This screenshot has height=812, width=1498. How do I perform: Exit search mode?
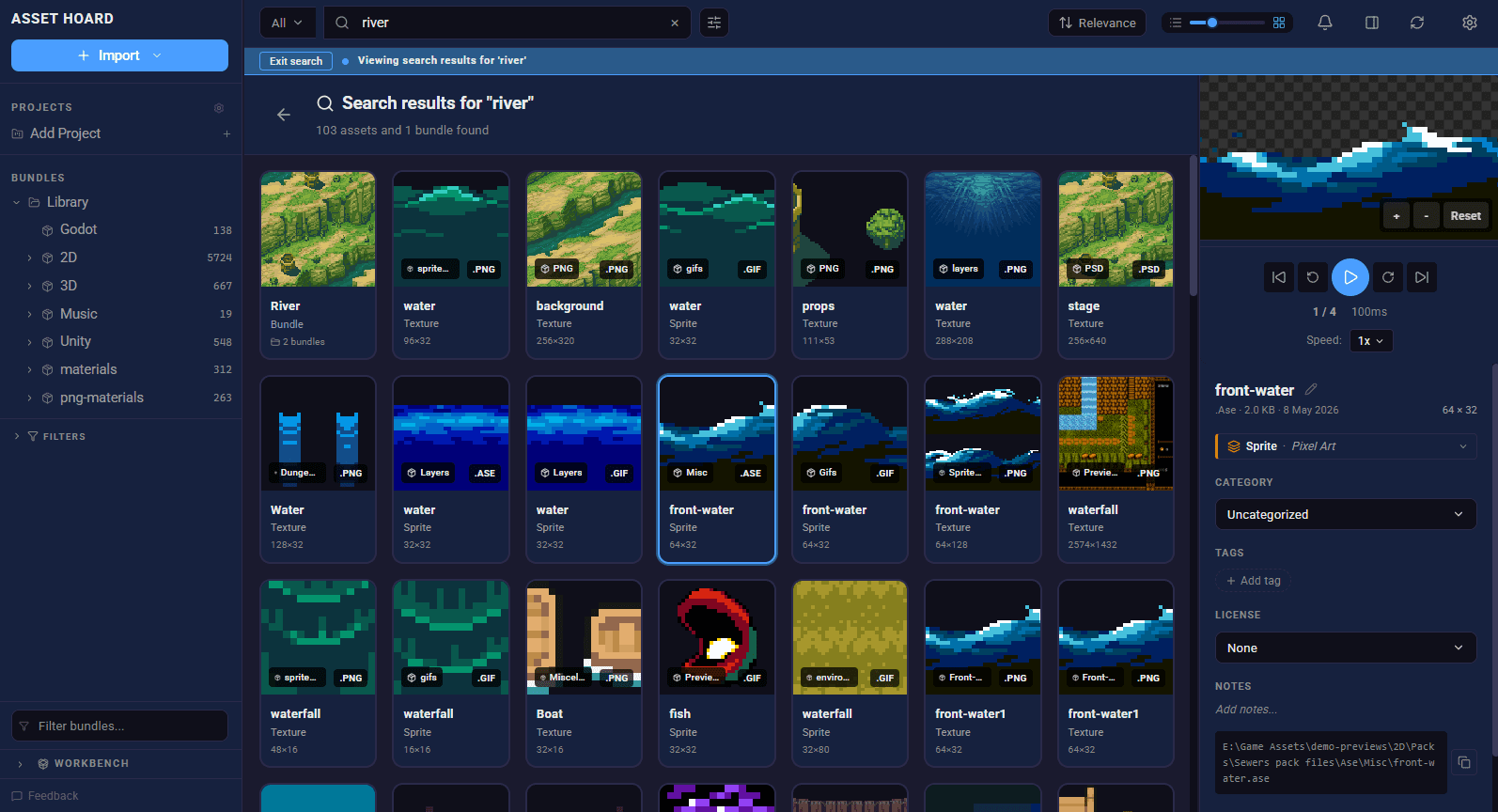coord(295,61)
